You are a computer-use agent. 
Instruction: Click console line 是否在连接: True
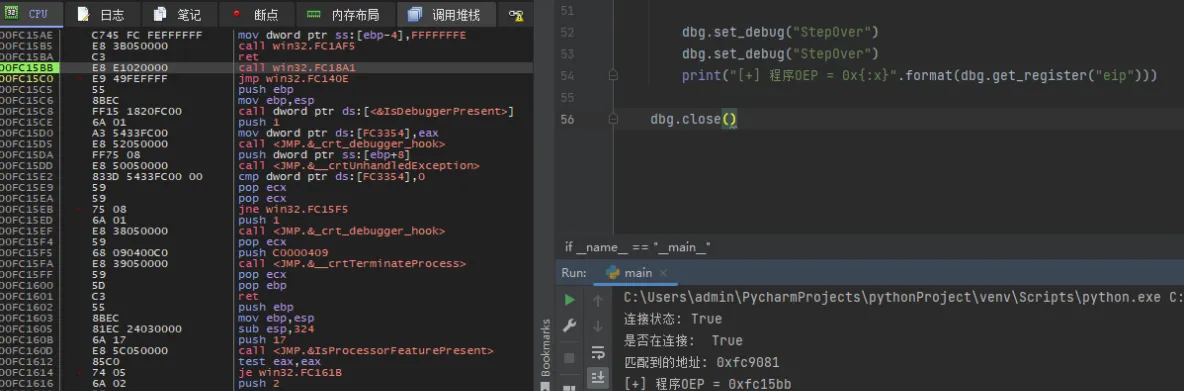point(683,340)
